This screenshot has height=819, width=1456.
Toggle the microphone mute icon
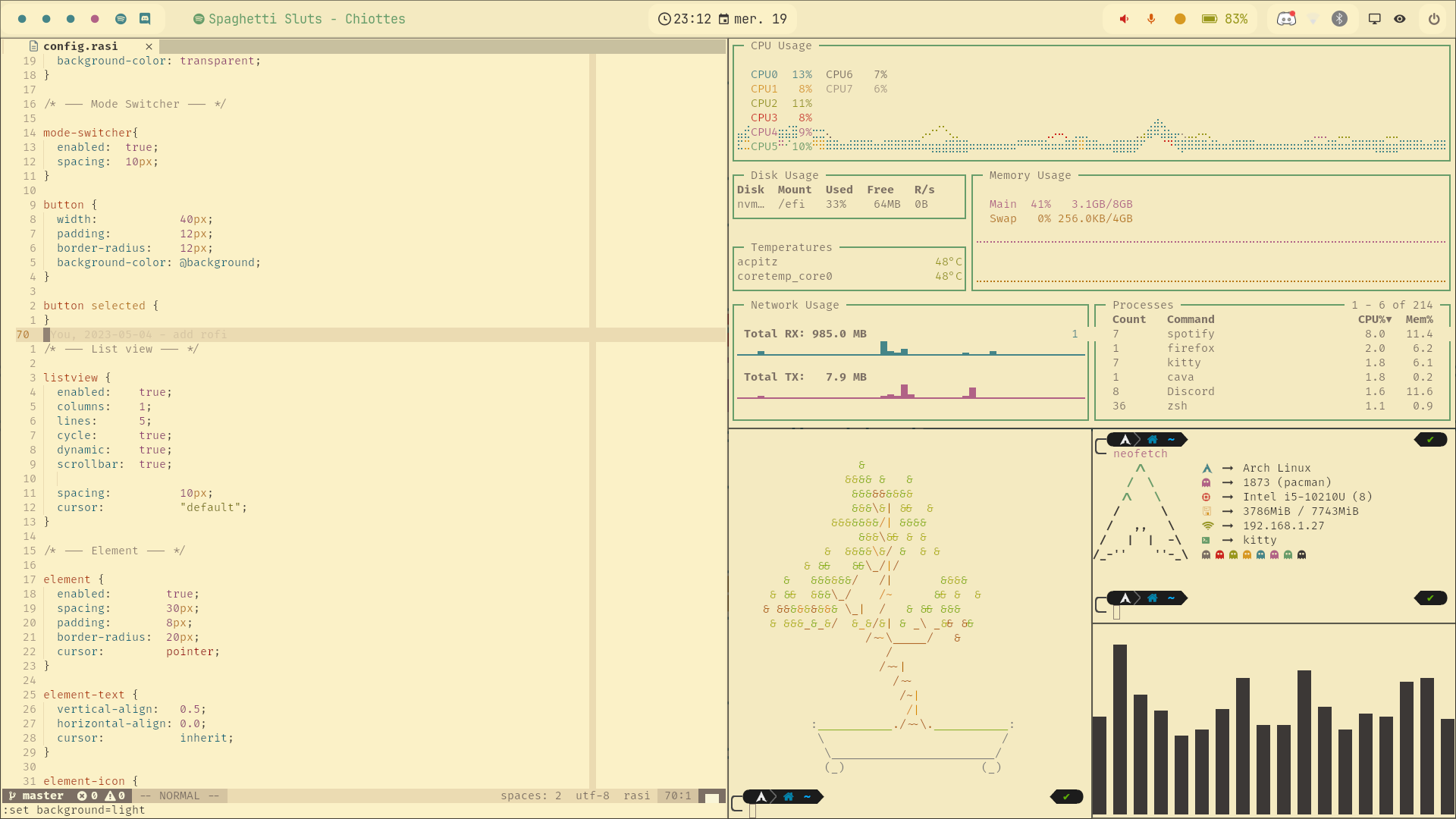point(1151,19)
